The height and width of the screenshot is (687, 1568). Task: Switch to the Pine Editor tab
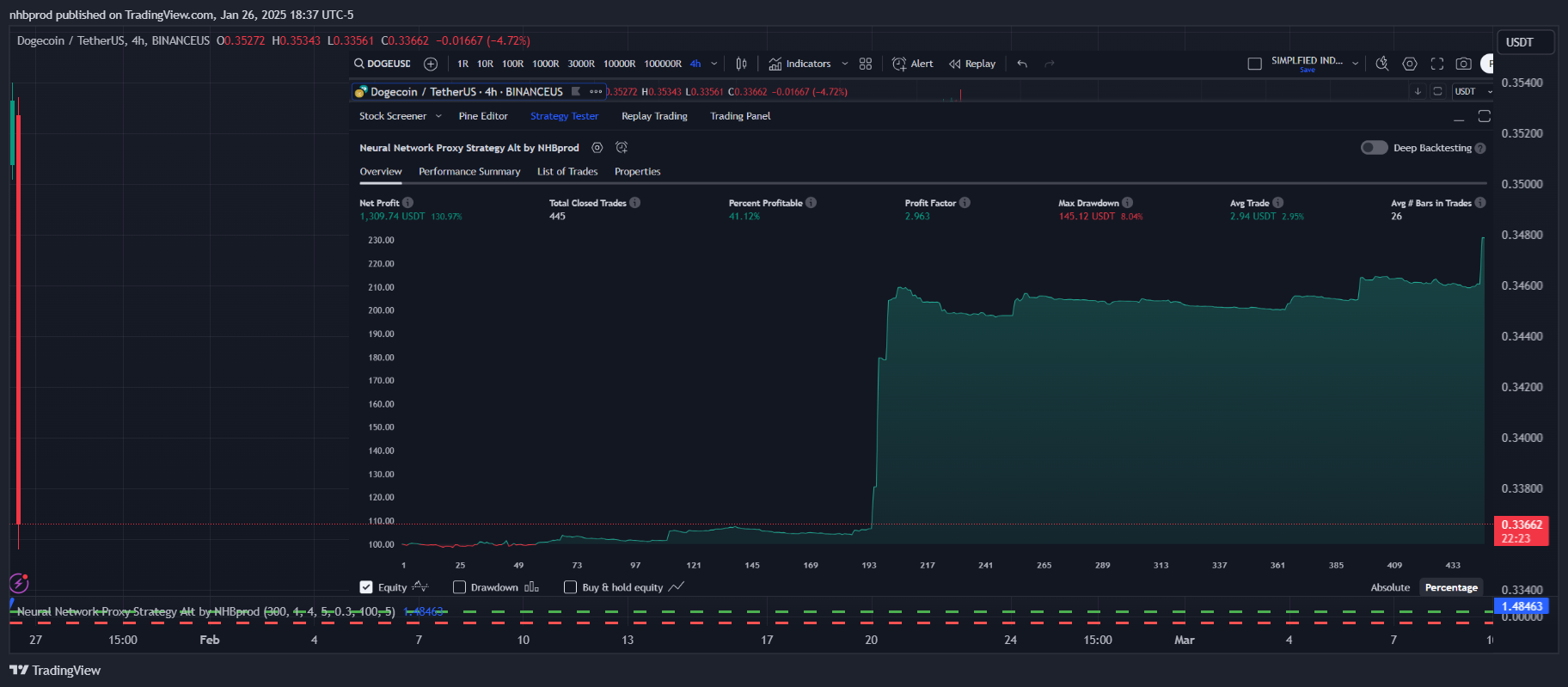tap(483, 116)
